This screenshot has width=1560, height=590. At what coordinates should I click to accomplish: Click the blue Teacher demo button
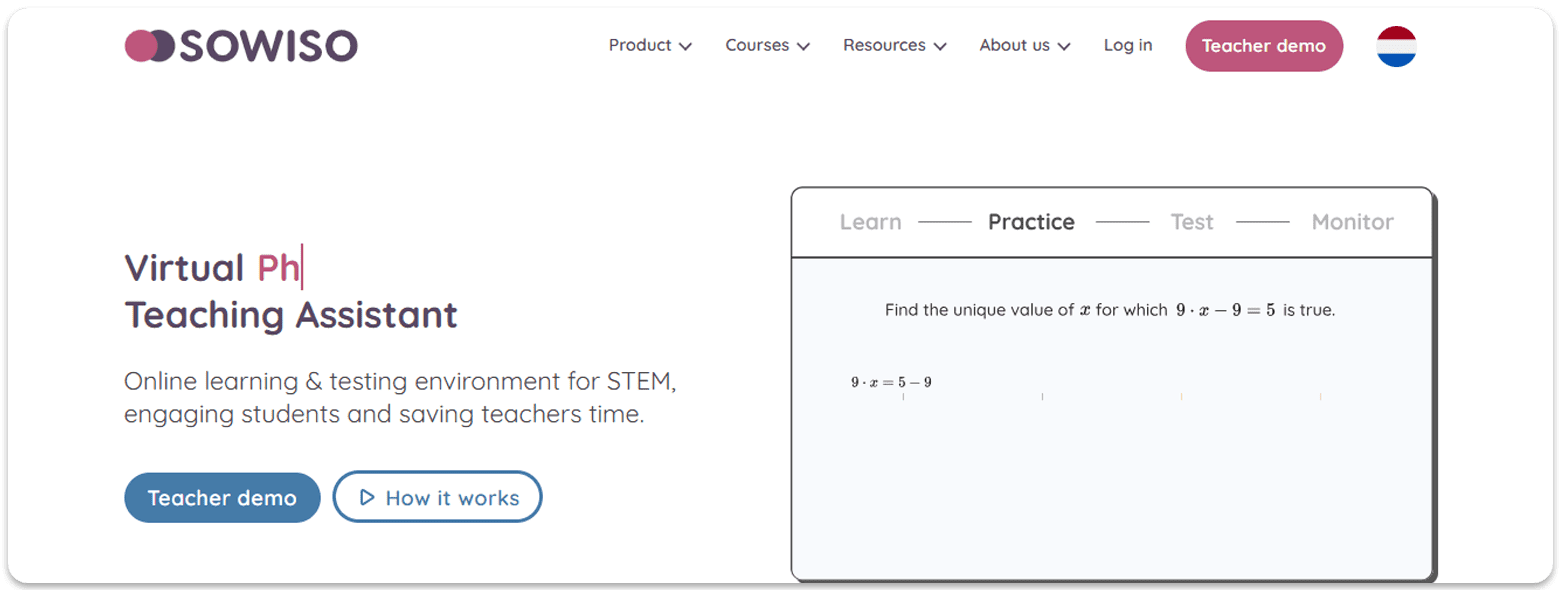click(x=222, y=498)
